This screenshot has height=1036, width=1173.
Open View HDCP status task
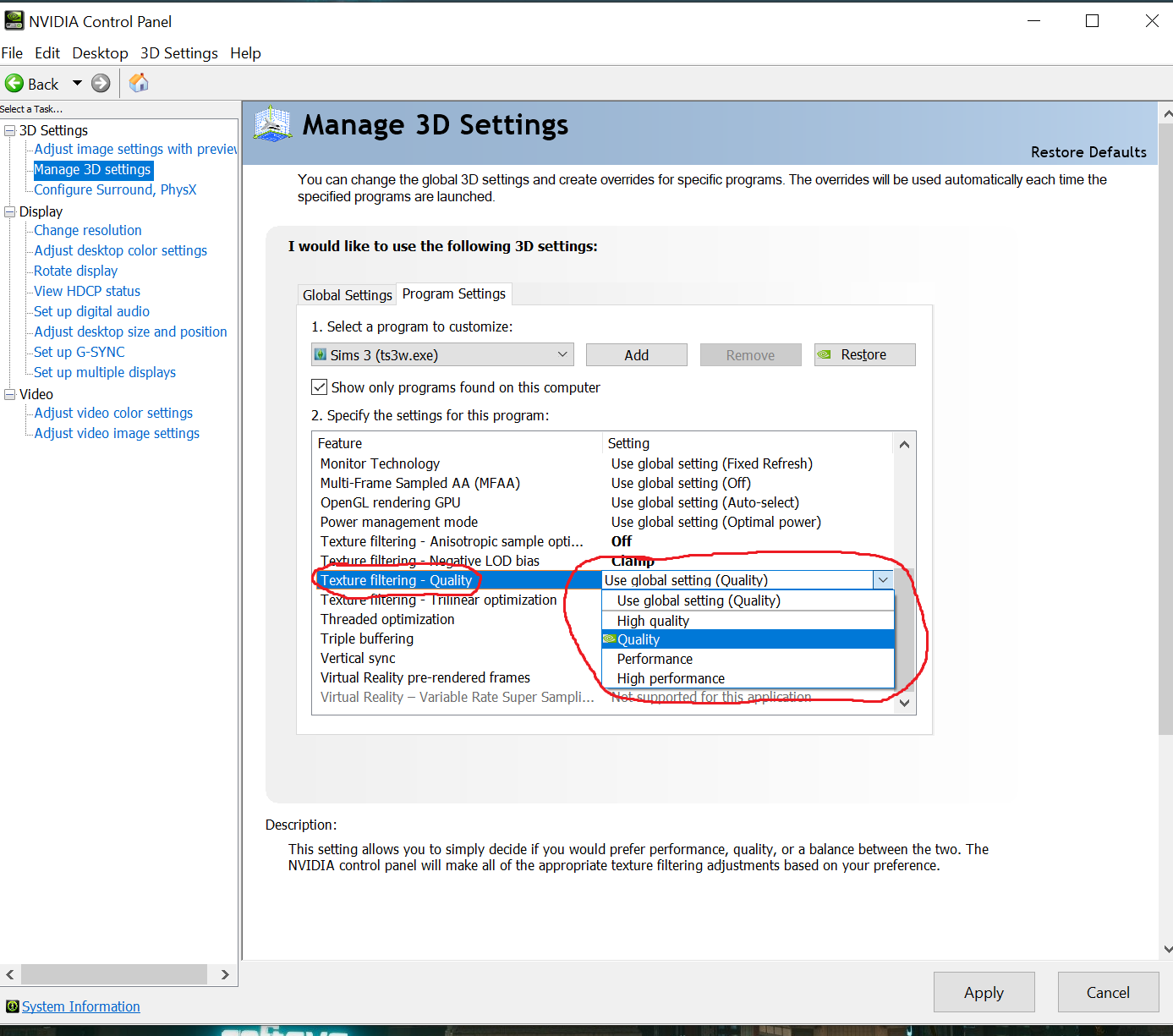[x=87, y=291]
